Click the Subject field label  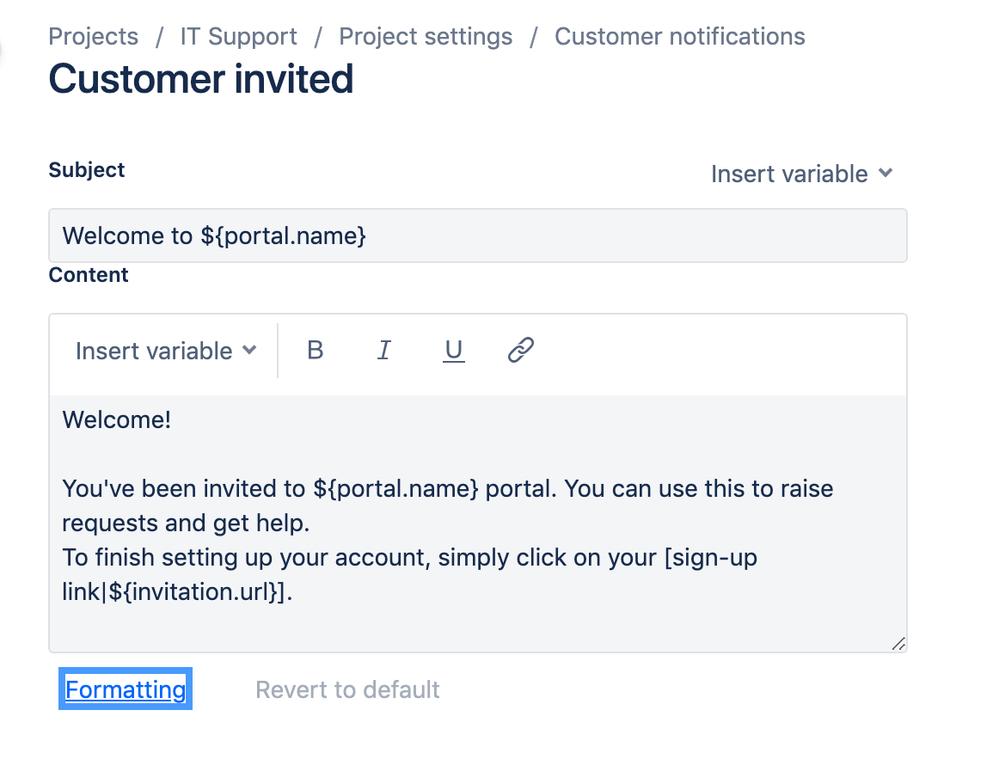(x=87, y=170)
